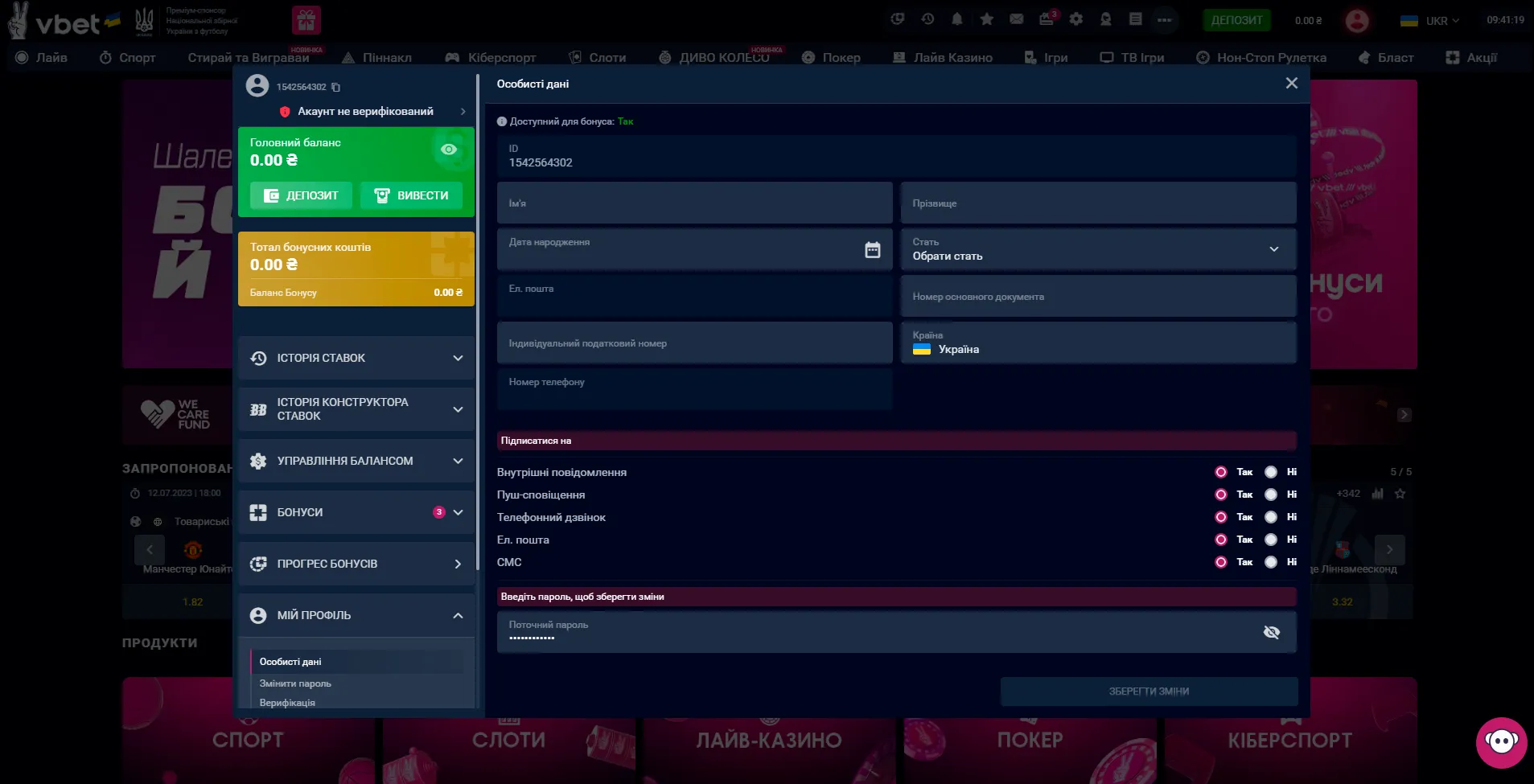Toggle main balance visibility eye icon
1534x784 pixels.
click(x=449, y=150)
